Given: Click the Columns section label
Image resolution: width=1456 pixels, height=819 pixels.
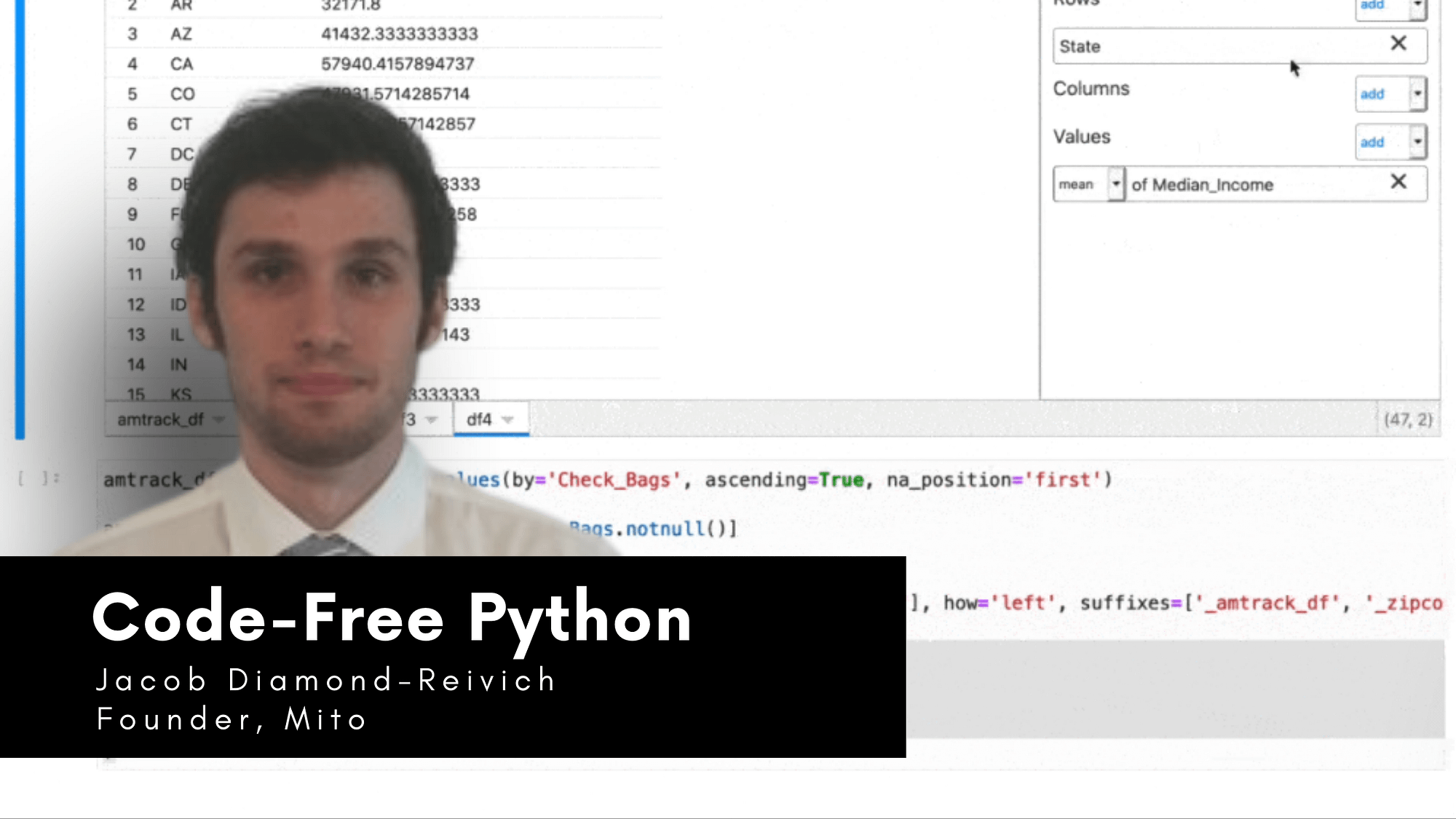Looking at the screenshot, I should (x=1091, y=89).
